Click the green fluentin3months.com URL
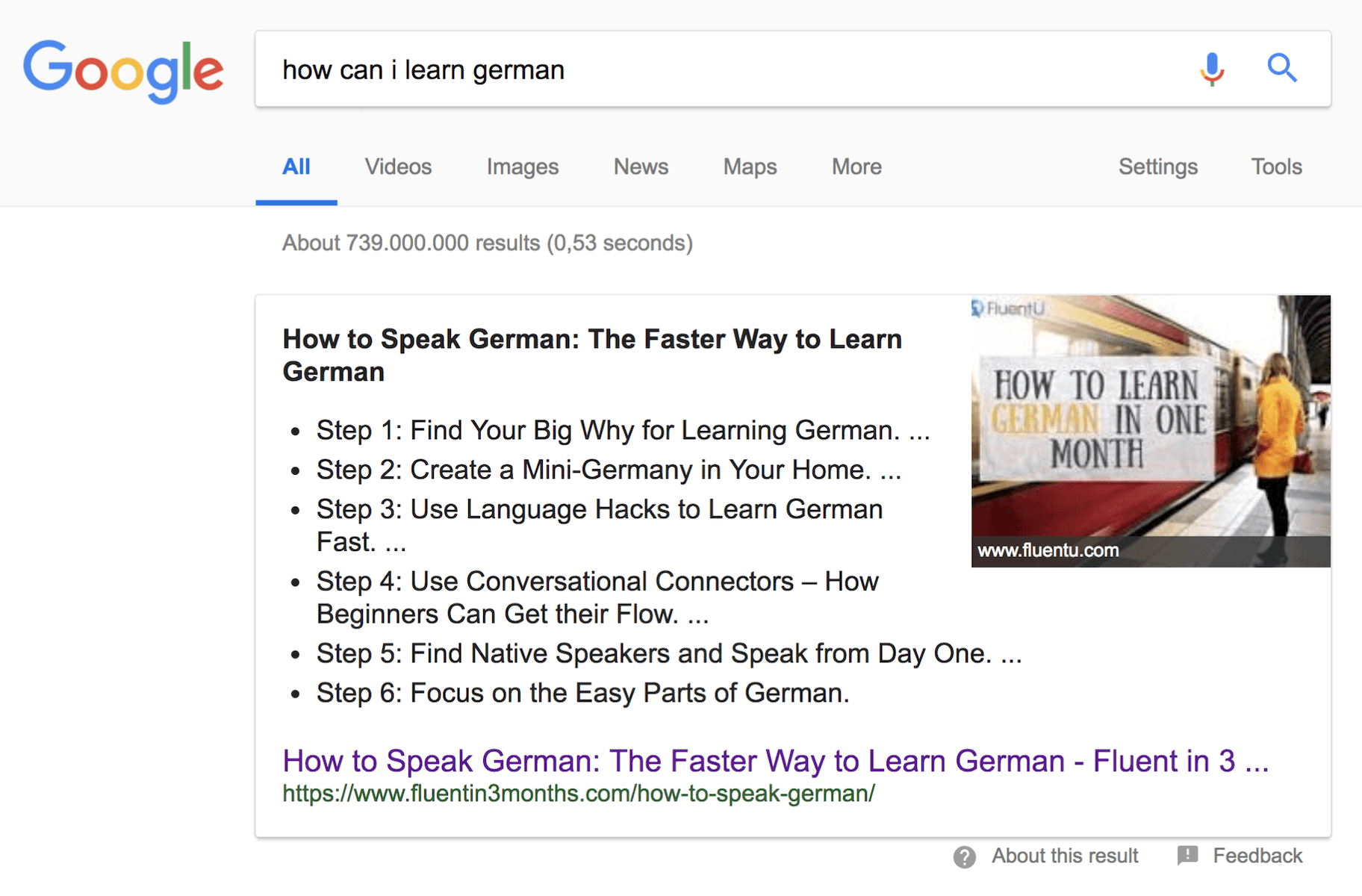Image resolution: width=1362 pixels, height=896 pixels. click(x=578, y=794)
